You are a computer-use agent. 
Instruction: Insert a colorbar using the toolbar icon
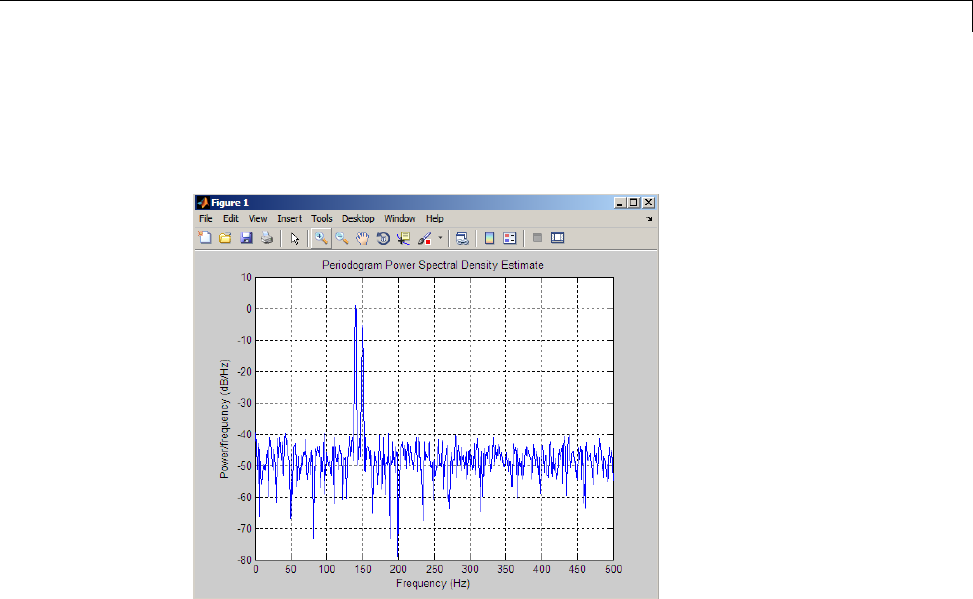click(490, 238)
